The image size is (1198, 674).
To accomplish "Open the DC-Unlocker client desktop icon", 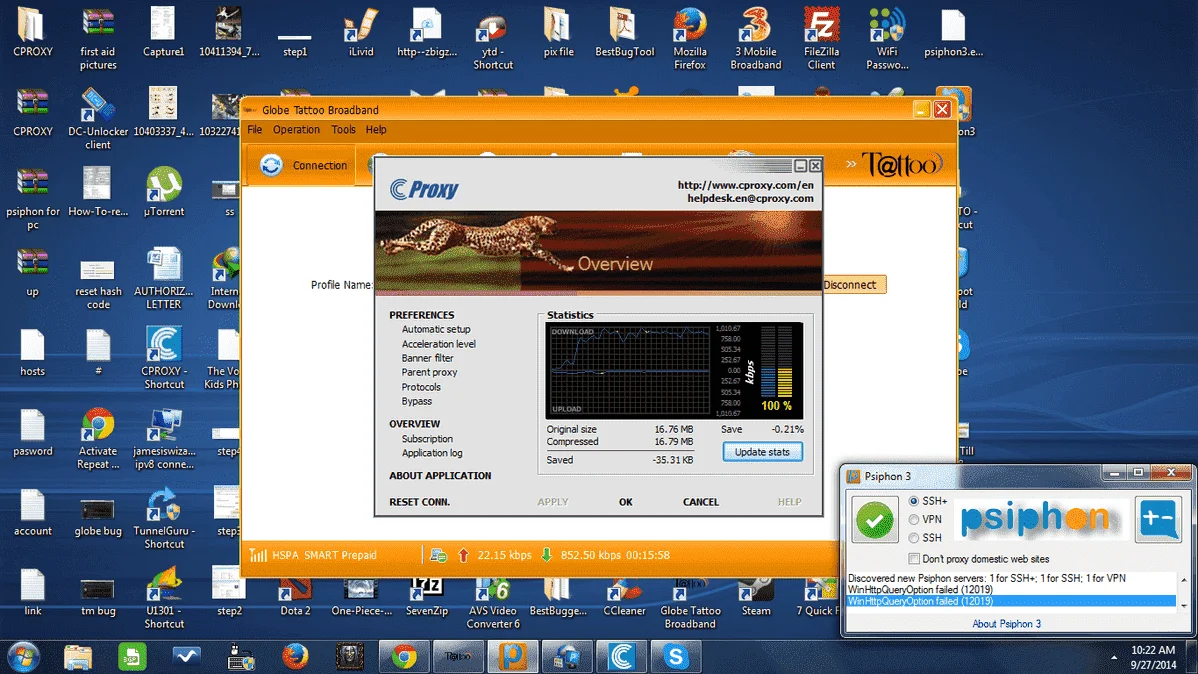I will (98, 118).
